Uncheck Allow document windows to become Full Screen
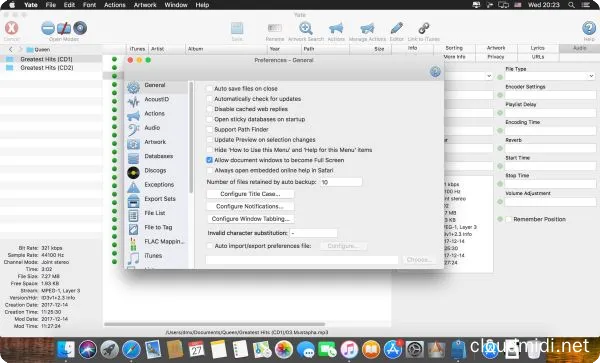Image resolution: width=600 pixels, height=363 pixels. 209,160
